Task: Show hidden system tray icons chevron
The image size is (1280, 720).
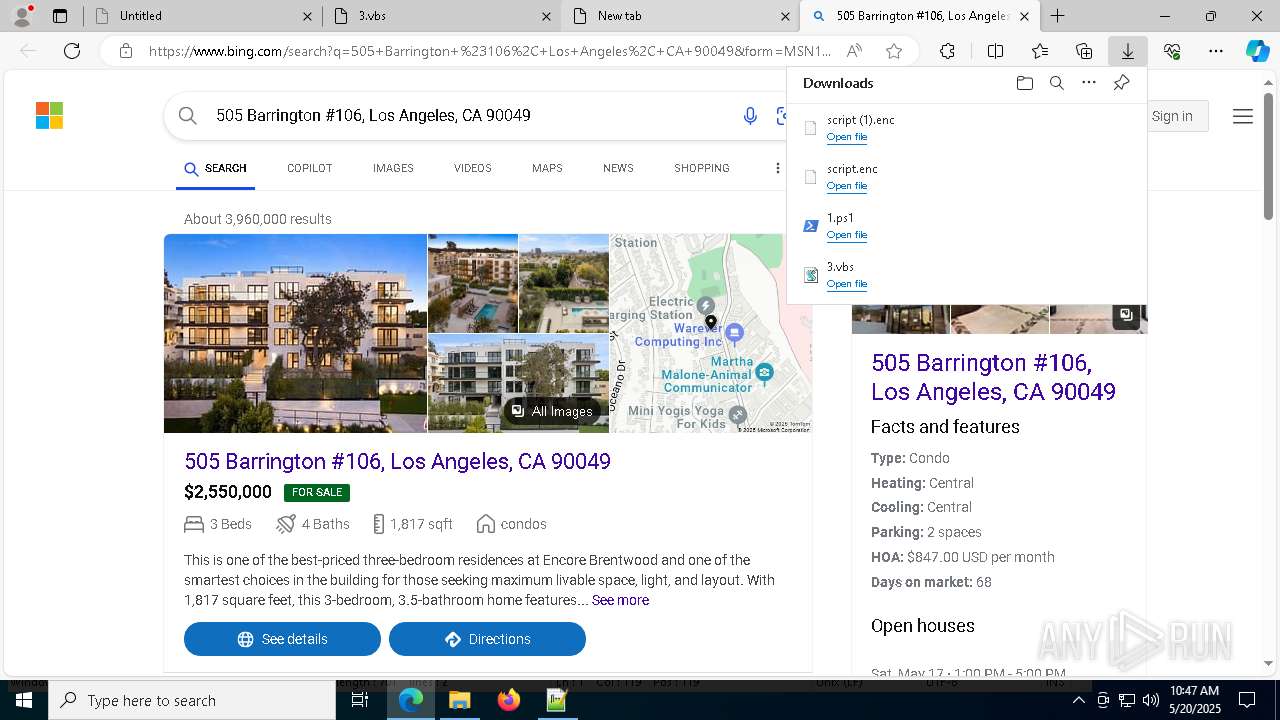Action: pyautogui.click(x=1078, y=700)
